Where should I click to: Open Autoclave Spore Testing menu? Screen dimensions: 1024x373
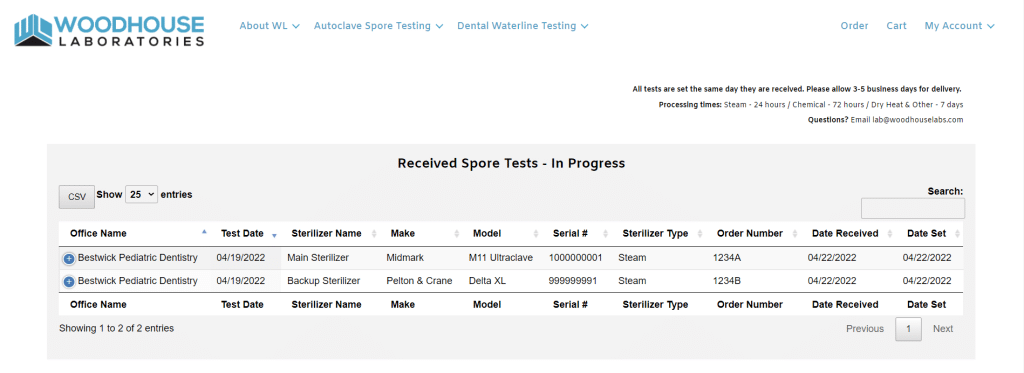[379, 26]
